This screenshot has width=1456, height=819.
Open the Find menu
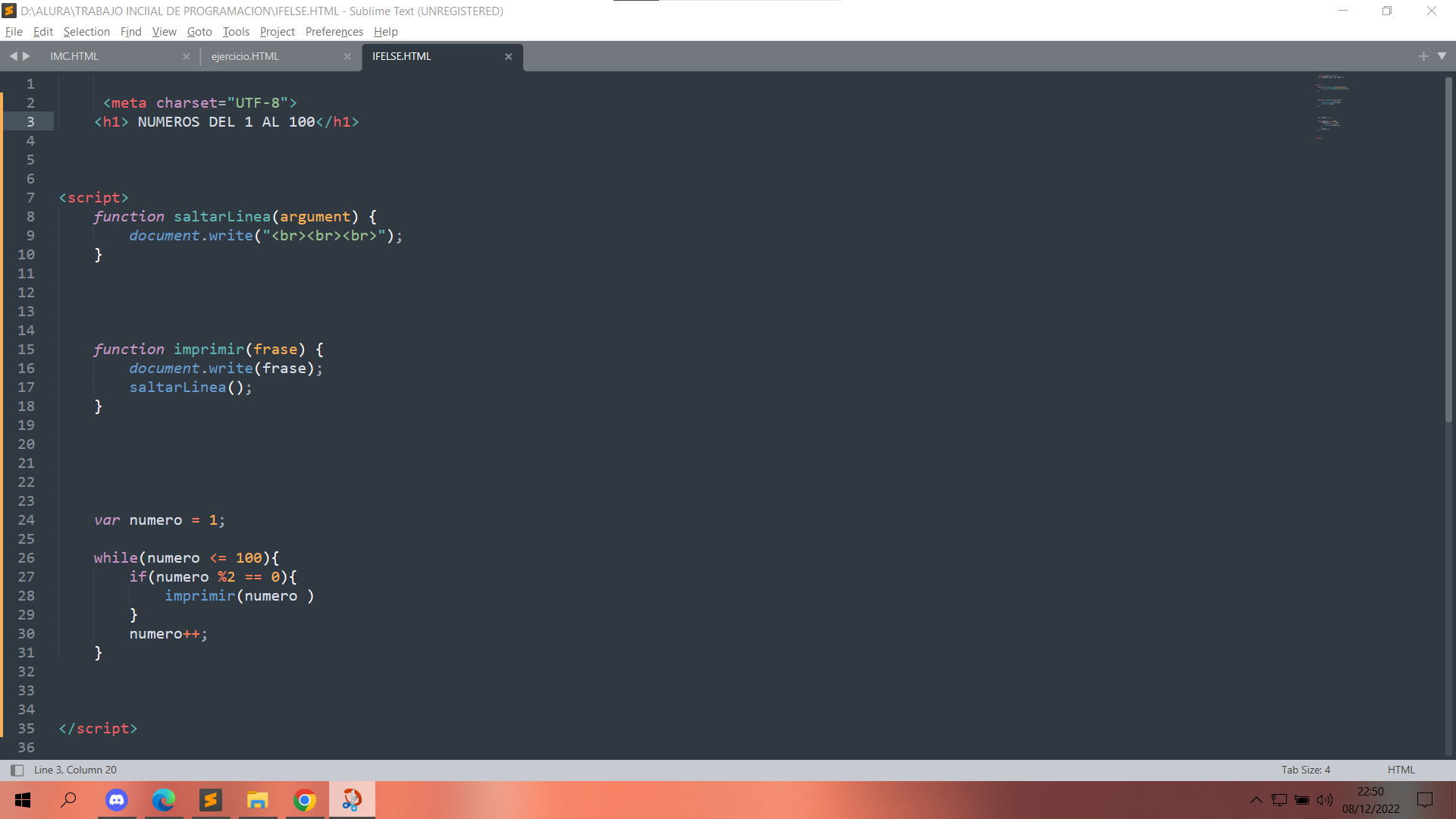(130, 32)
